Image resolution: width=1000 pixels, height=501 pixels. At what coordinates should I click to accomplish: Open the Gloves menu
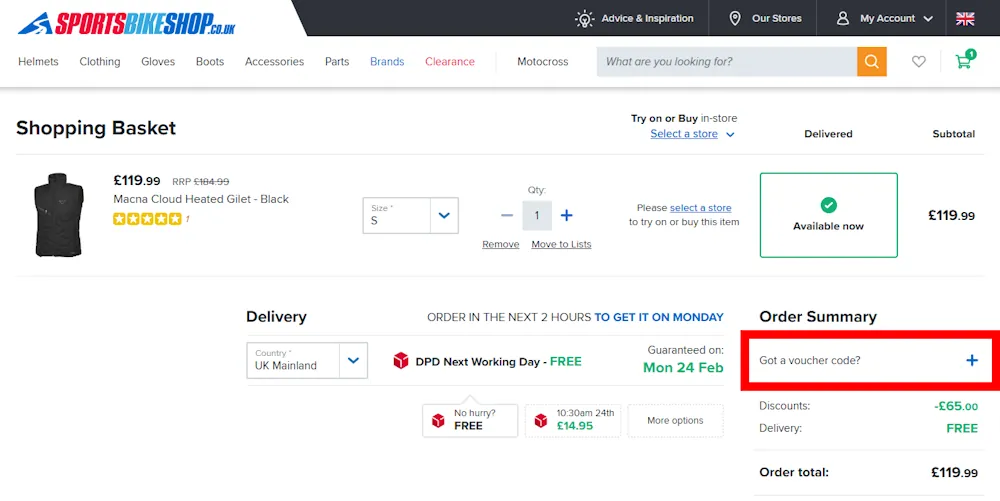[158, 62]
